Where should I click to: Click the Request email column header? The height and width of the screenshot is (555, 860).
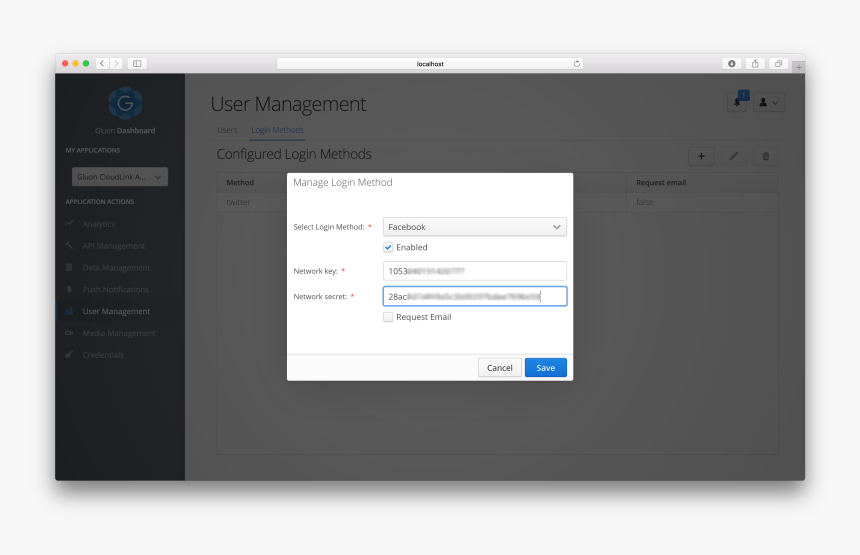(x=661, y=183)
